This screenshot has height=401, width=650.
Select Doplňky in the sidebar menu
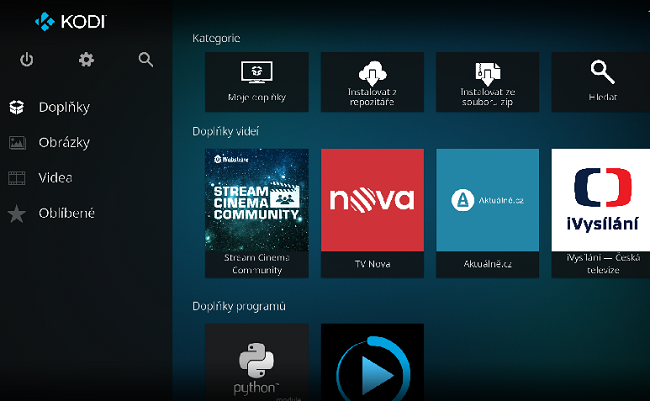pos(64,107)
